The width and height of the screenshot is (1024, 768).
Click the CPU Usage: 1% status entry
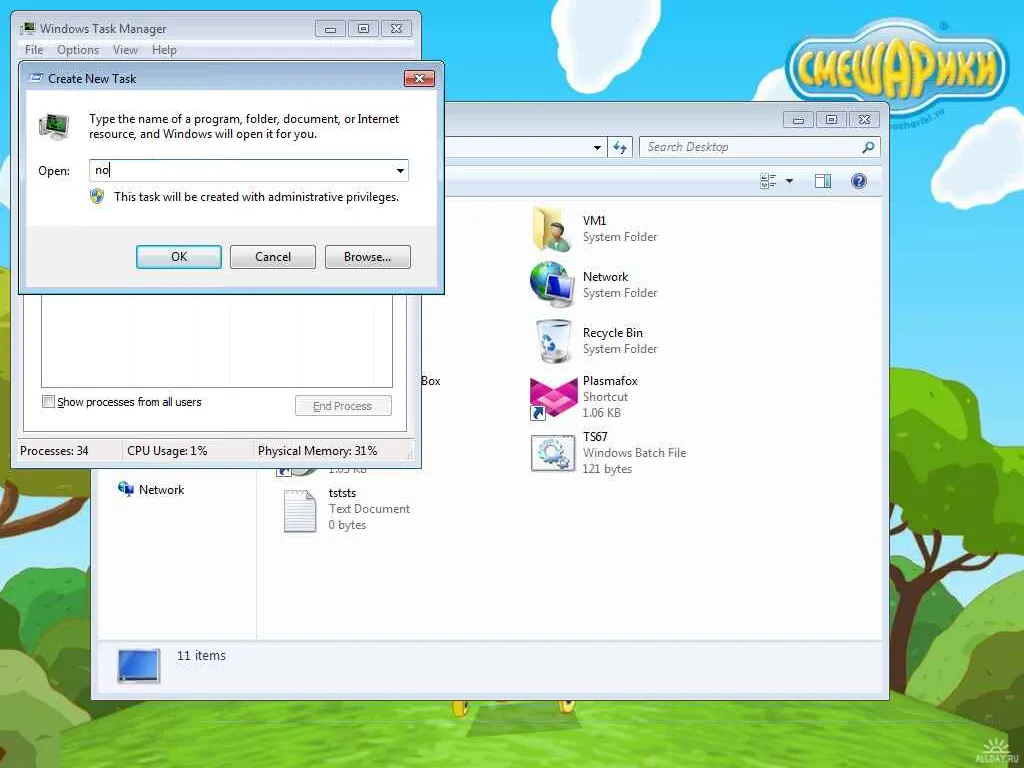pyautogui.click(x=167, y=451)
